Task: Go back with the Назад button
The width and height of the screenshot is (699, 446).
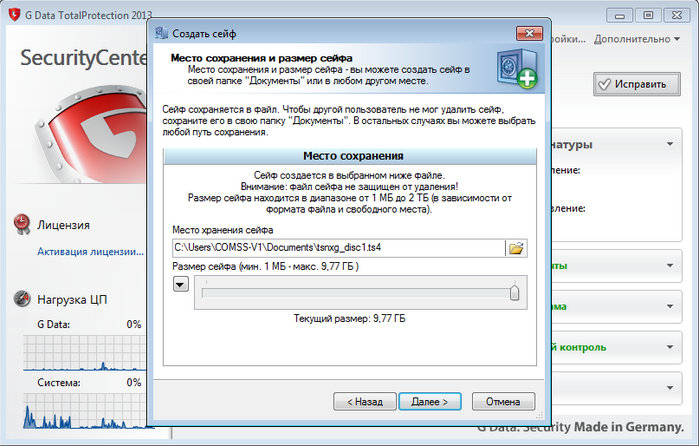Action: click(x=365, y=401)
